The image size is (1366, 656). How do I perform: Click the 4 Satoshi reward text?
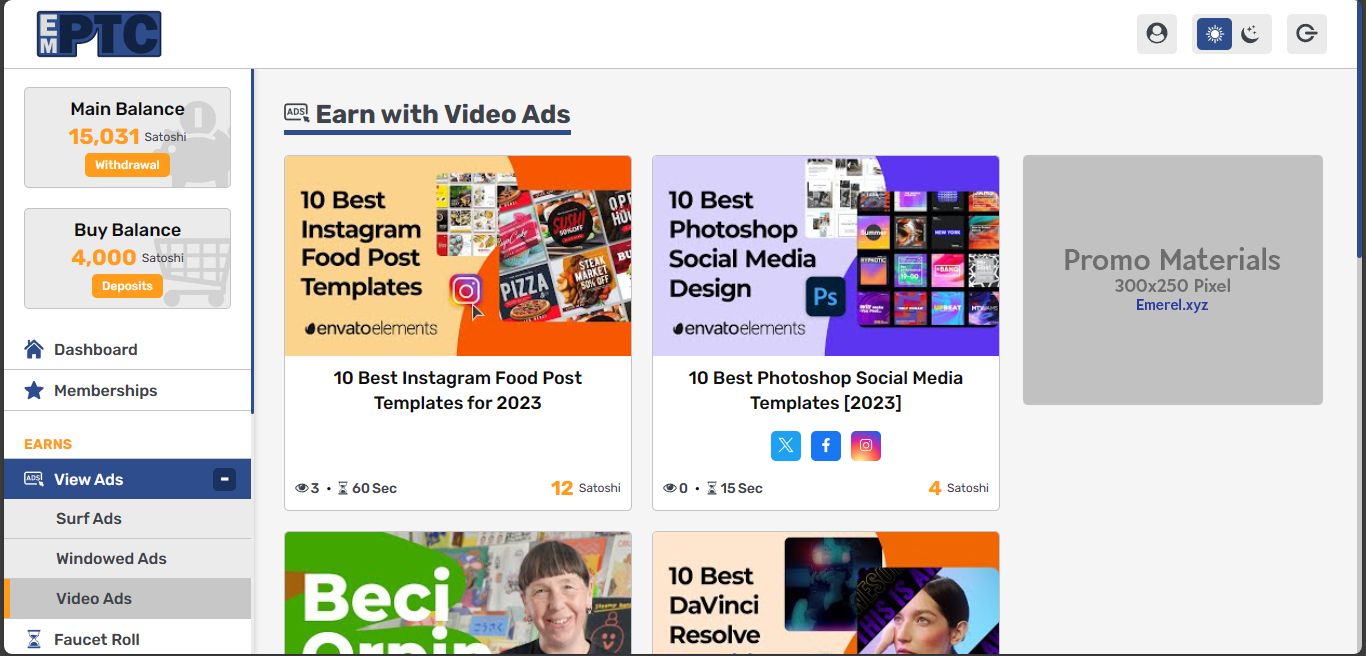(959, 488)
